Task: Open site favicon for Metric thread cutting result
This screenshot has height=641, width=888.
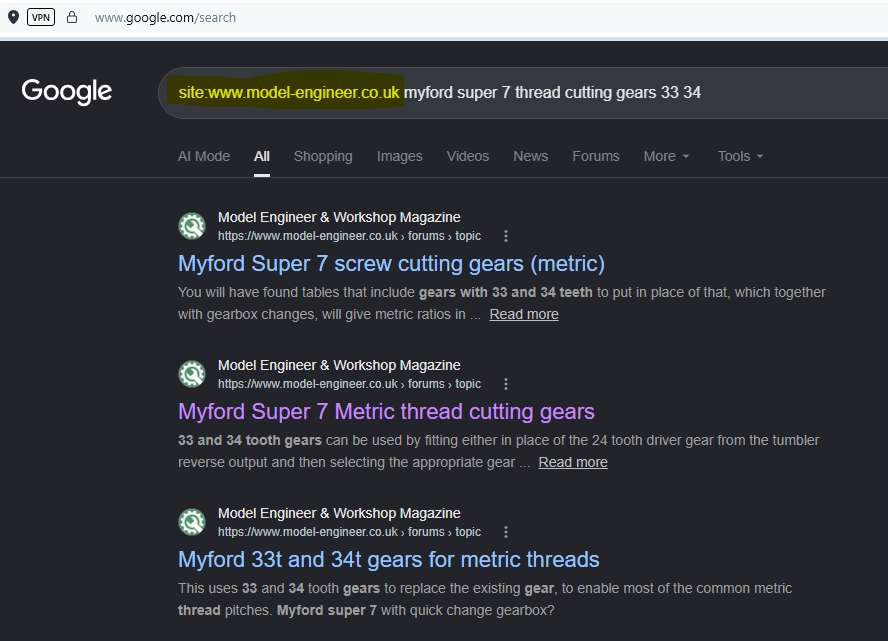Action: 192,374
